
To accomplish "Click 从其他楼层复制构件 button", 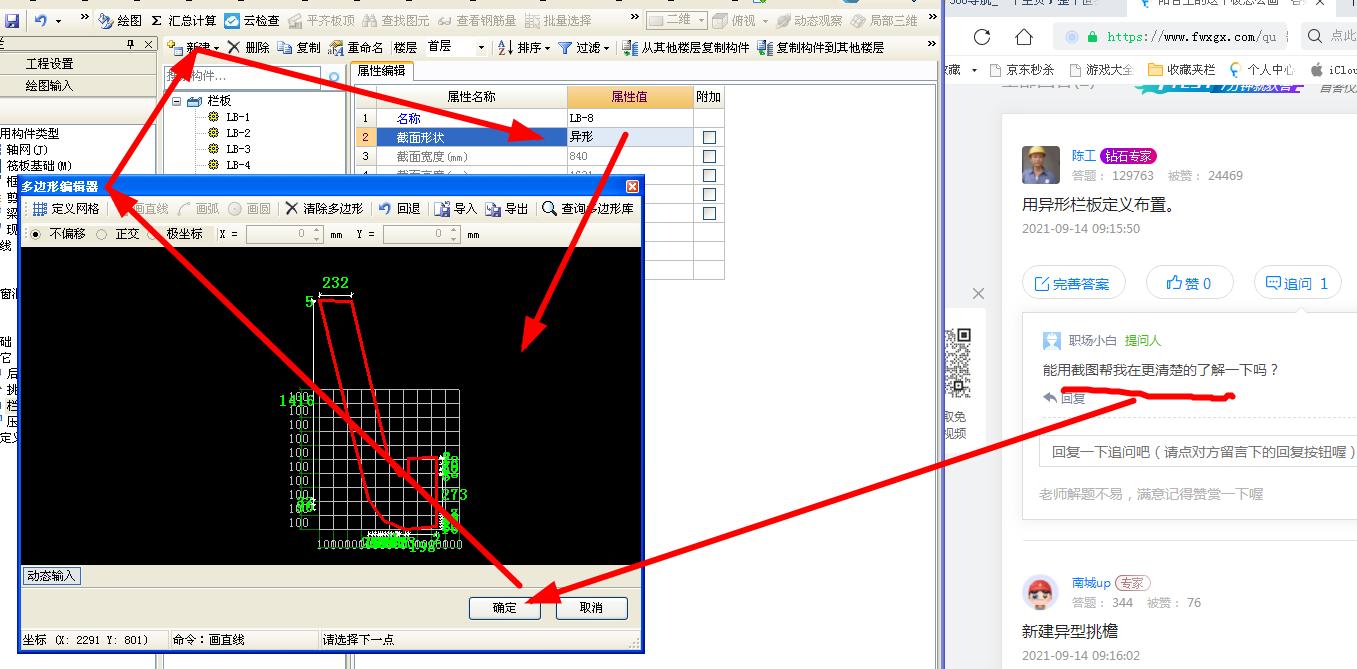I will [685, 47].
